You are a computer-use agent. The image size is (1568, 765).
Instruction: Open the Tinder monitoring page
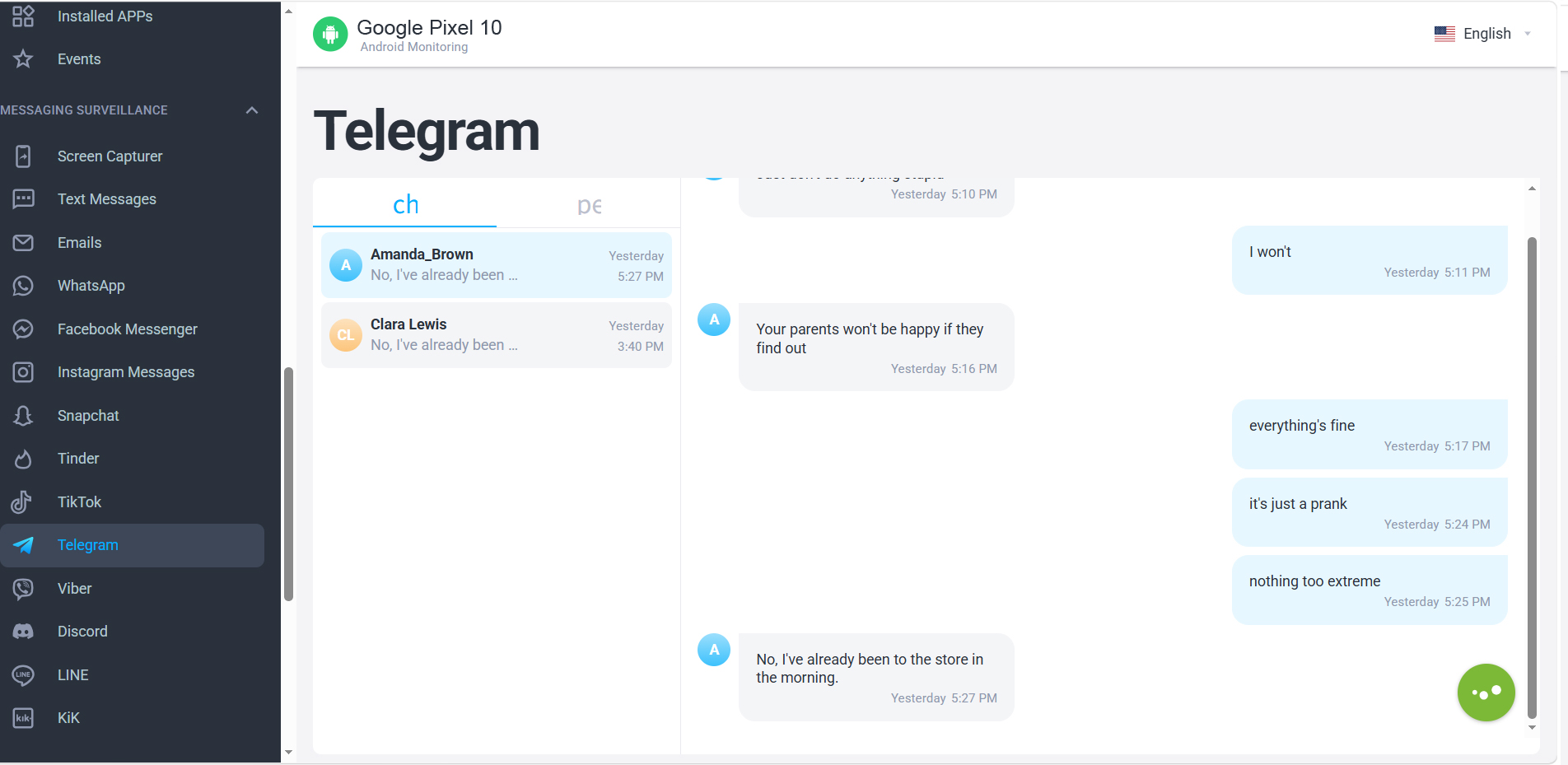pos(132,459)
